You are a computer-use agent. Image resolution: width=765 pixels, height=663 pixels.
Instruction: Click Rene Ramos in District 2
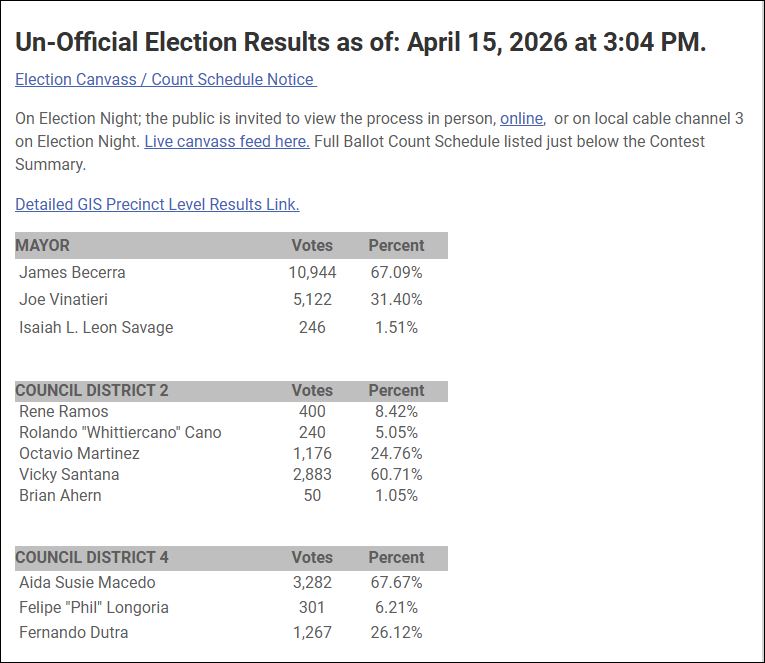64,411
